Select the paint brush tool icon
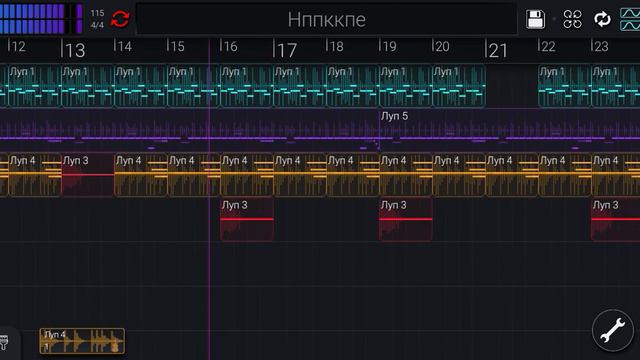 click(x=4, y=342)
